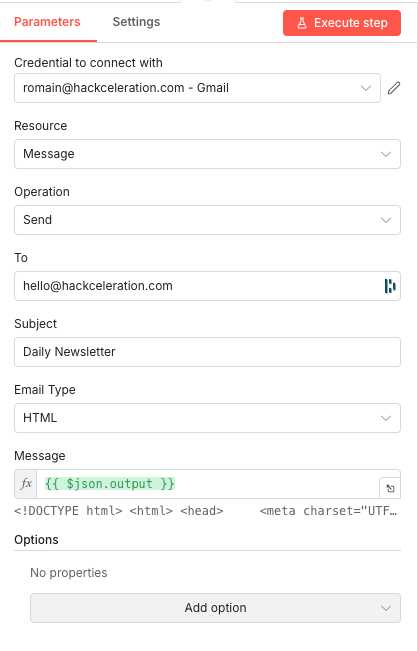418x651 pixels.
Task: Open the expression editor expand icon
Action: pos(390,488)
